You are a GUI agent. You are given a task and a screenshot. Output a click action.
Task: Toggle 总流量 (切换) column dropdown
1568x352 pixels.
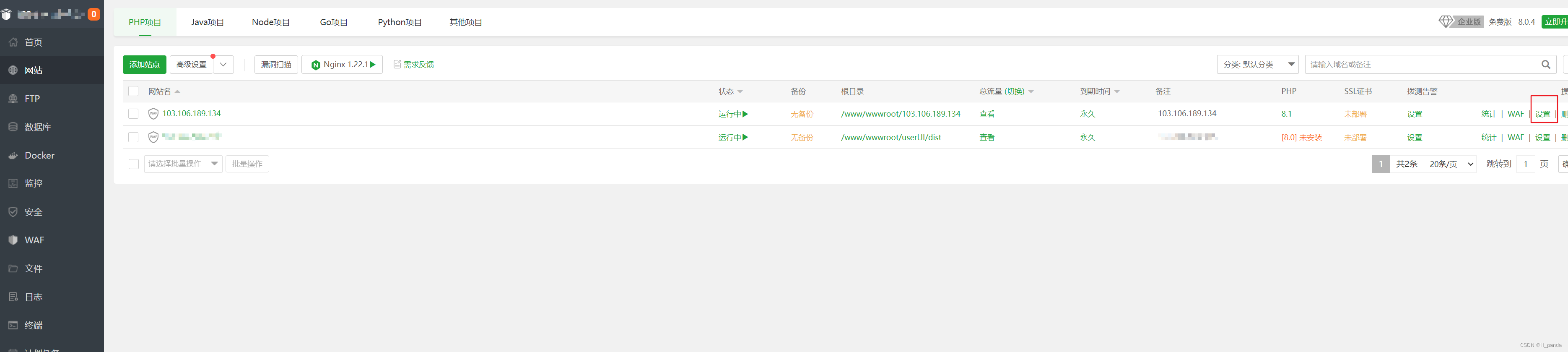click(x=1031, y=91)
